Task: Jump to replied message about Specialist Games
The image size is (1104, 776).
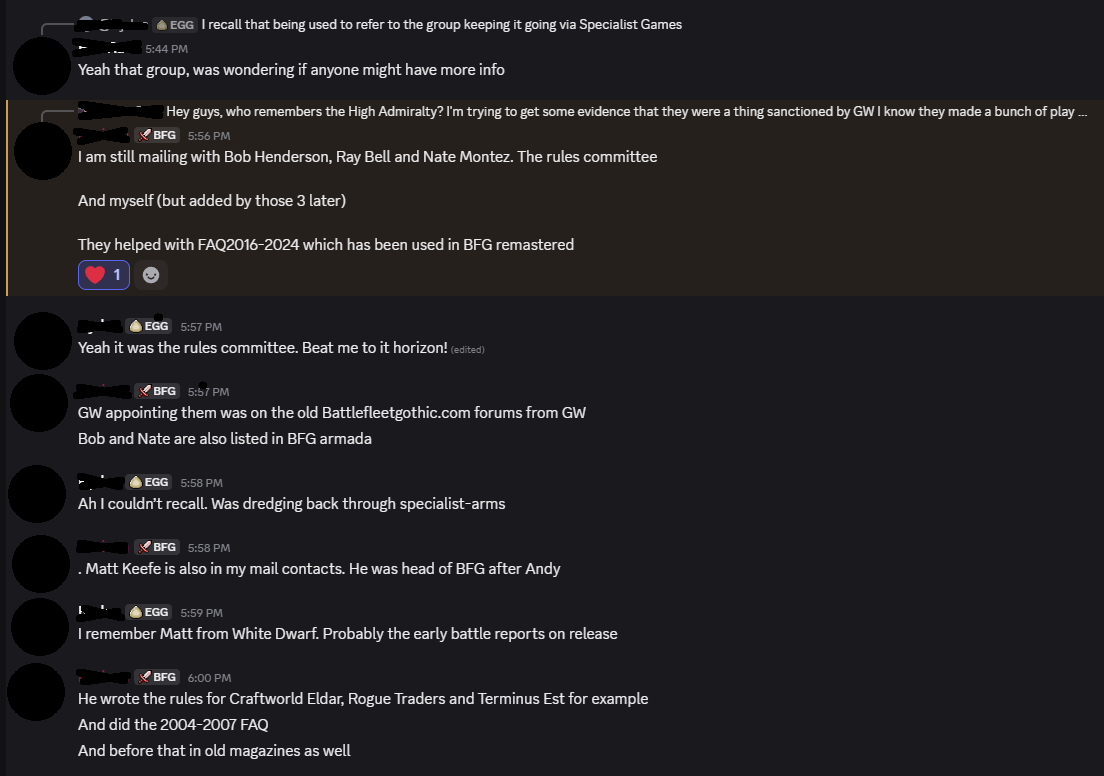Action: (x=441, y=24)
